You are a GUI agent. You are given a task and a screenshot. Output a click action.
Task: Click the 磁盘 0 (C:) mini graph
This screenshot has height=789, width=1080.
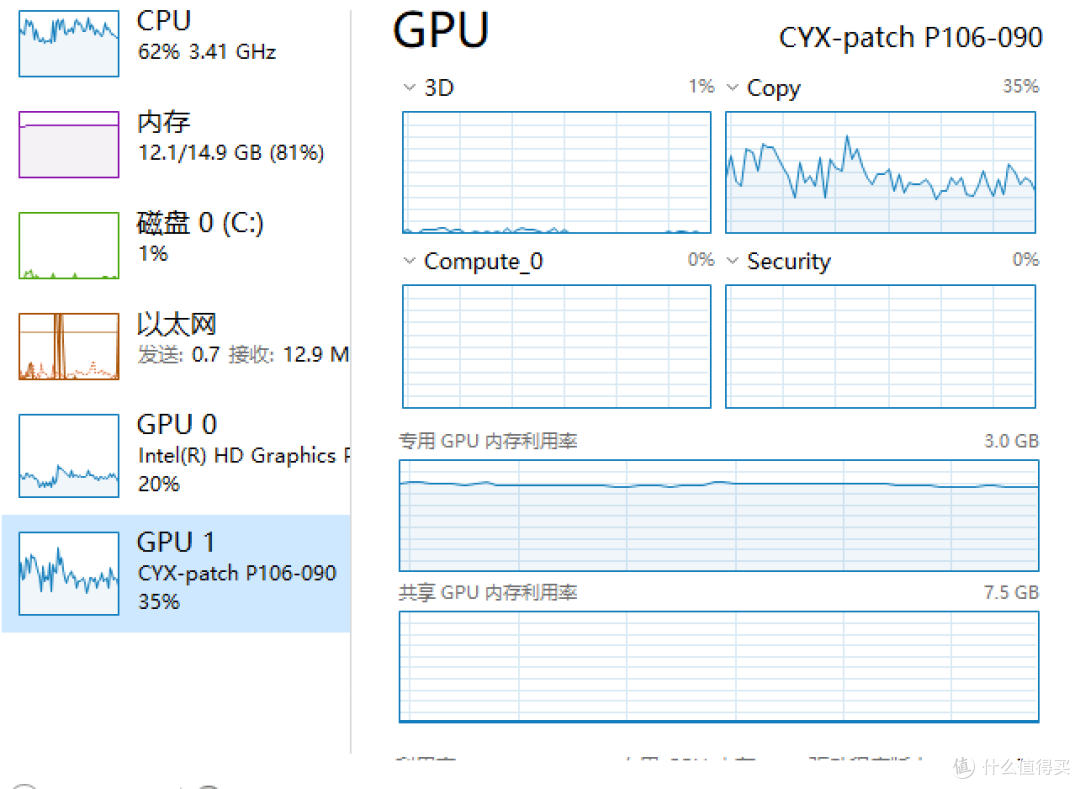coord(68,245)
